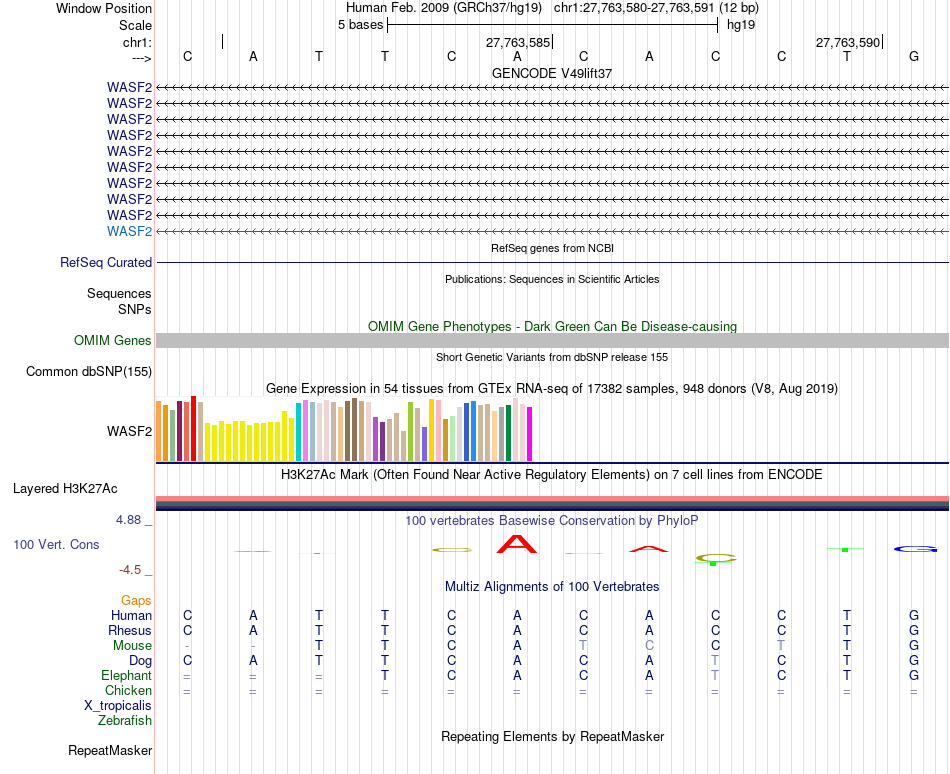
Task: Click the cyan GTEx expression bar
Action: point(298,432)
